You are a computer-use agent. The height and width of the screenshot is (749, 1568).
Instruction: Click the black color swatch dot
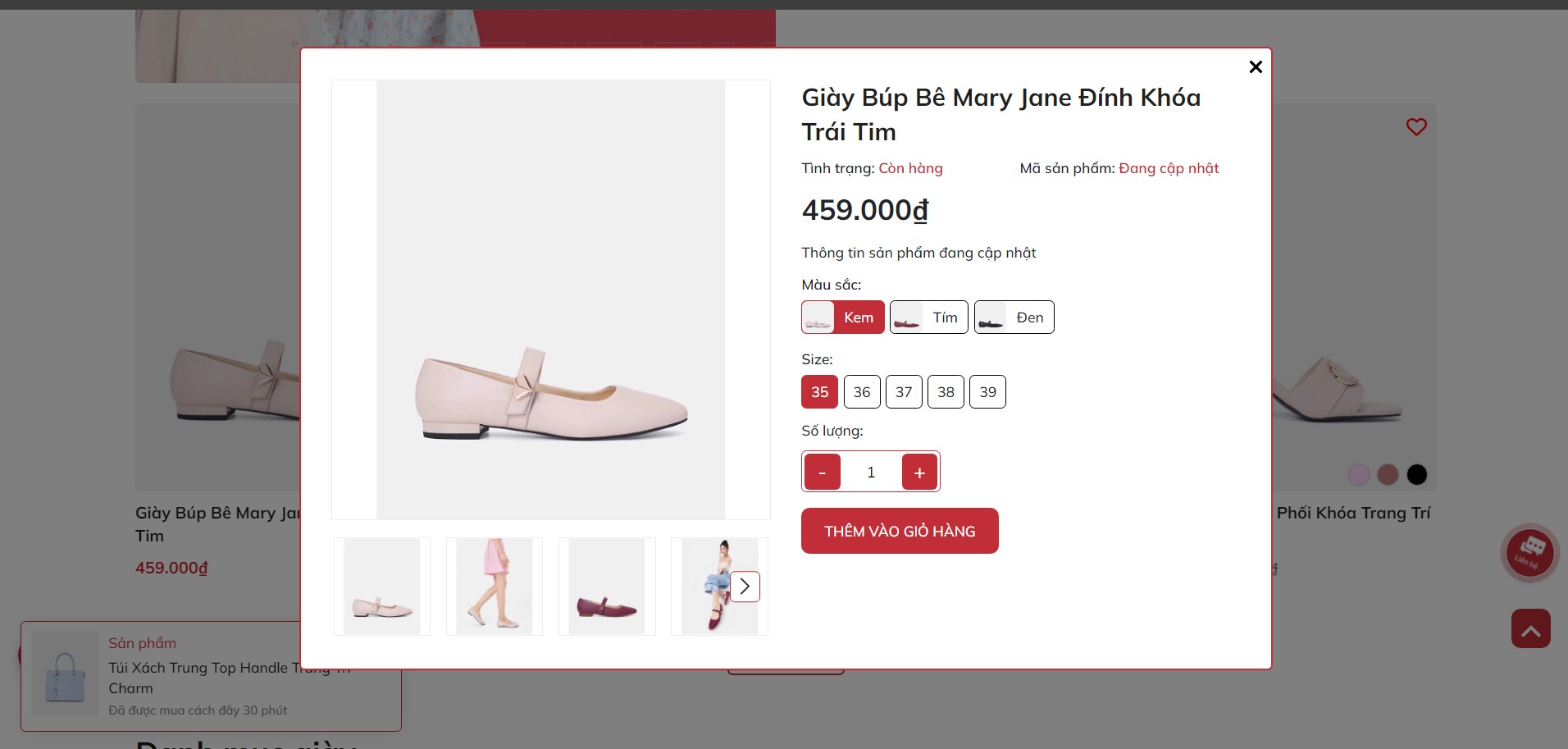[x=1416, y=474]
